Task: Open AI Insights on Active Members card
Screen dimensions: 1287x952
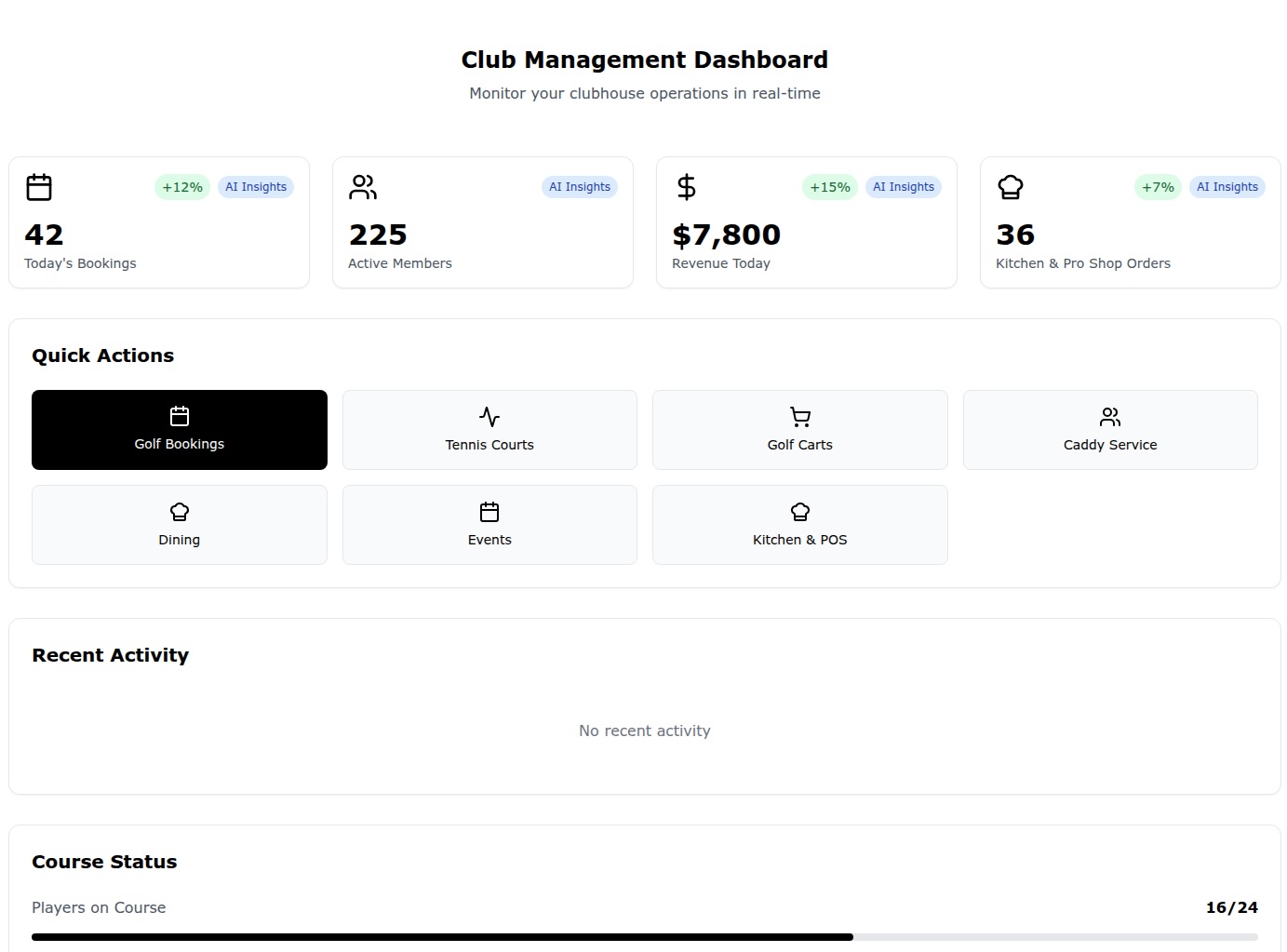Action: click(x=579, y=186)
